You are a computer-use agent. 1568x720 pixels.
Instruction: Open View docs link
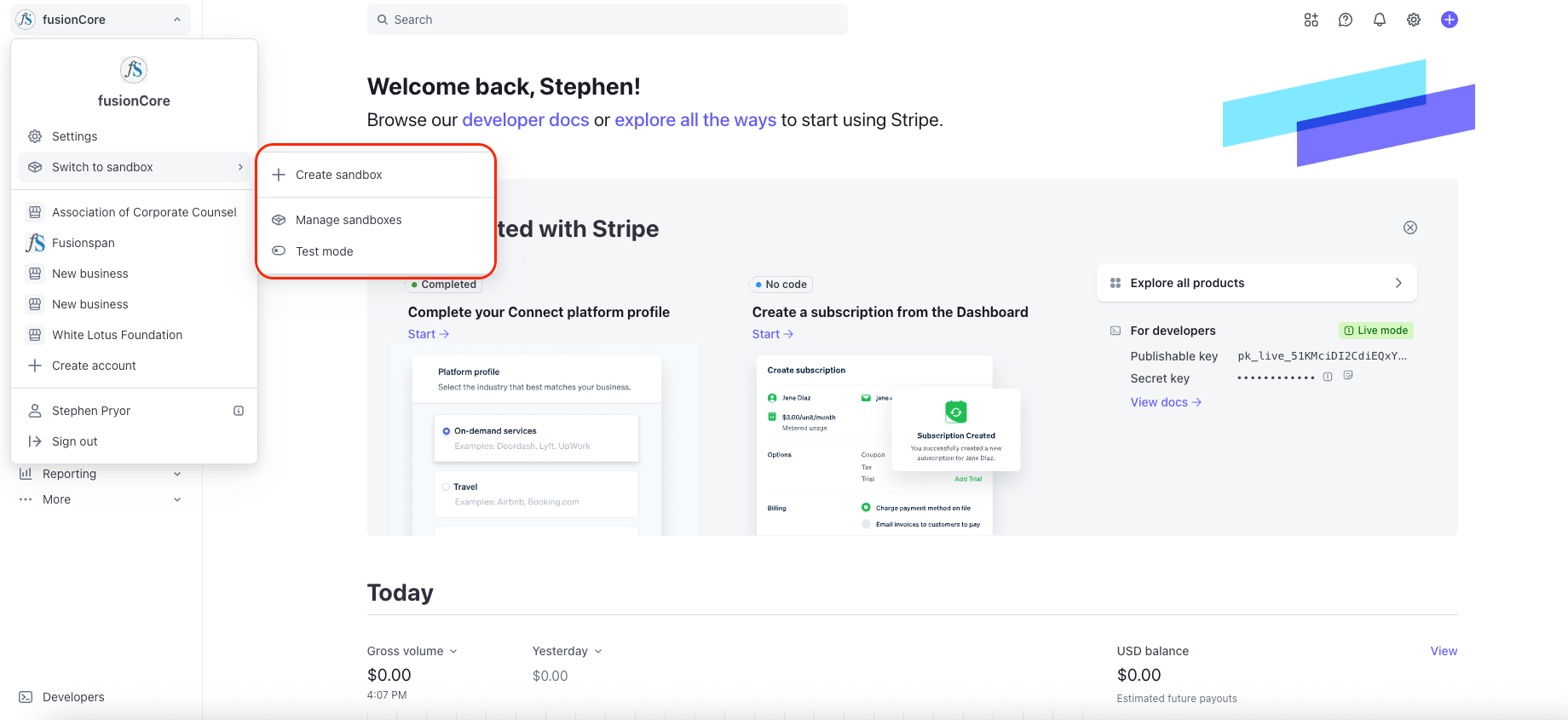[x=1166, y=402]
